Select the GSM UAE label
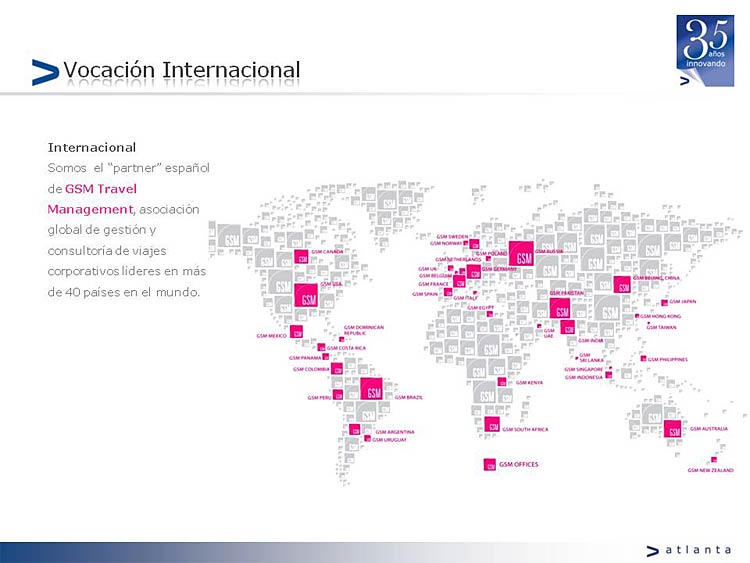Screen dimensions: 750x563 [549, 333]
